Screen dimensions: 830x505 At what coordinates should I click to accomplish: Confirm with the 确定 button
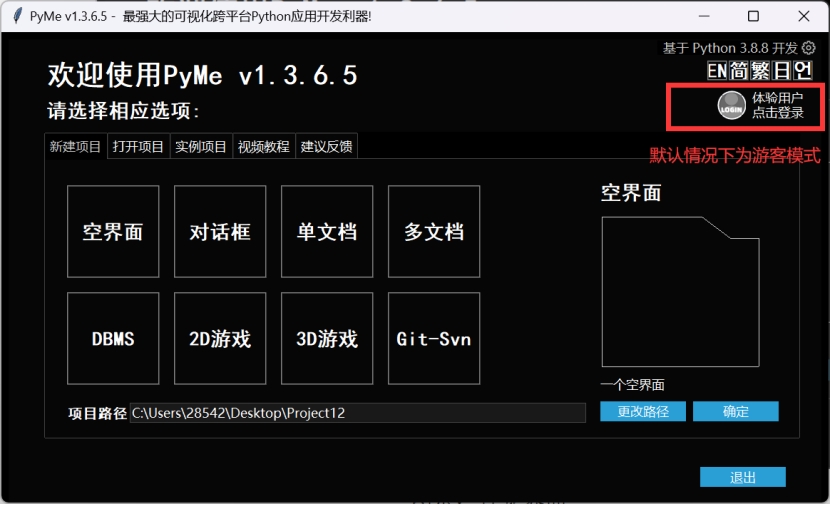[736, 411]
